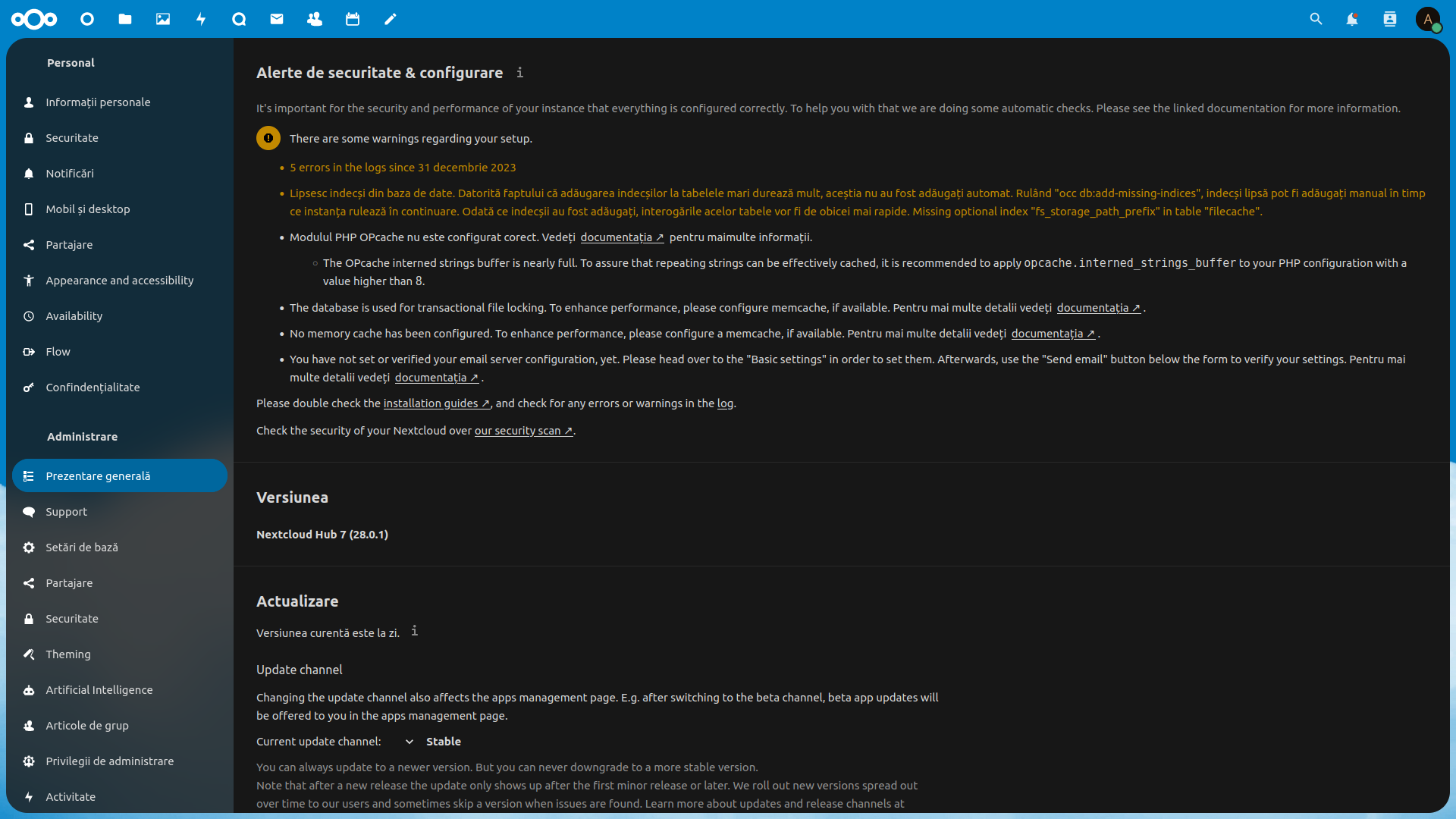The height and width of the screenshot is (819, 1456).
Task: Click the Update channel heading
Action: [300, 670]
